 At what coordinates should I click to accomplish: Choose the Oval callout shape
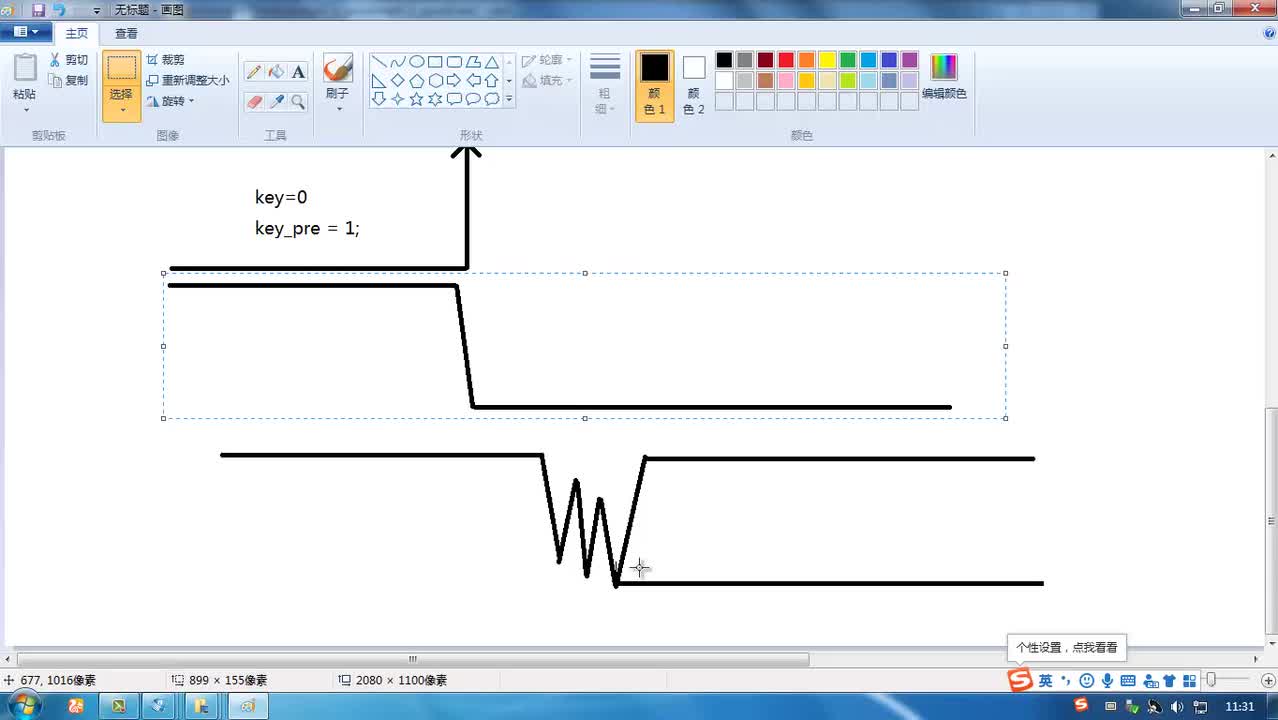473,99
